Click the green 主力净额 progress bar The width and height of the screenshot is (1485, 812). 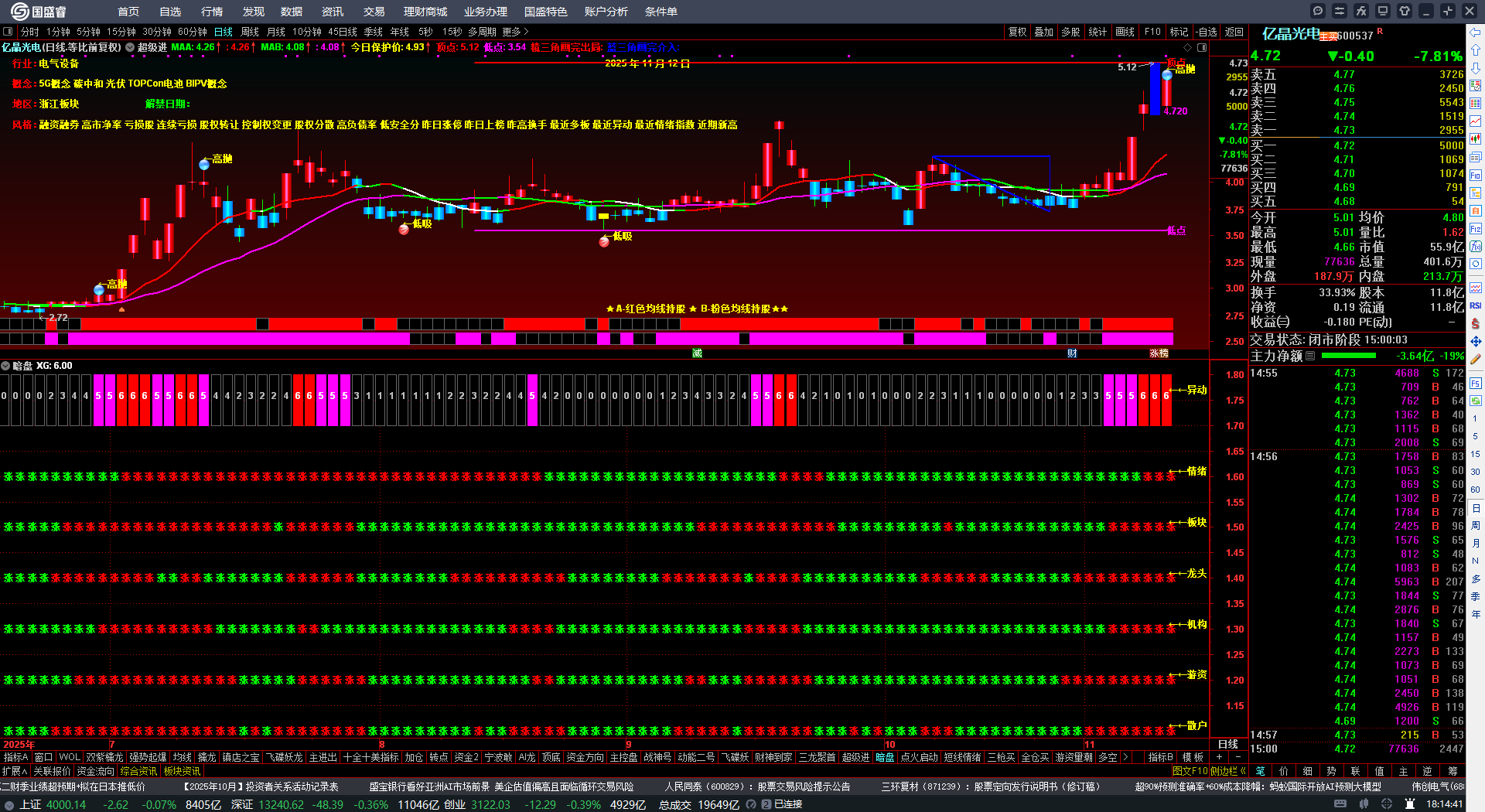1349,356
